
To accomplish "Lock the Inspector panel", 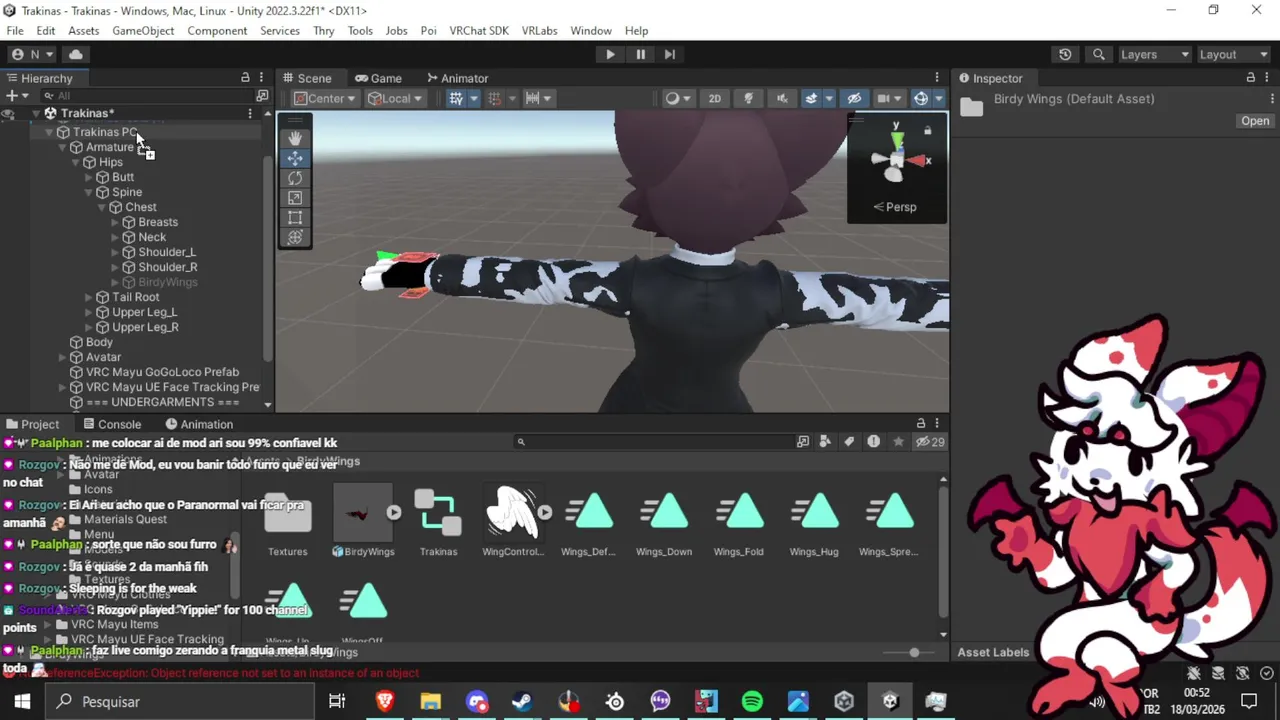I will coord(1250,78).
